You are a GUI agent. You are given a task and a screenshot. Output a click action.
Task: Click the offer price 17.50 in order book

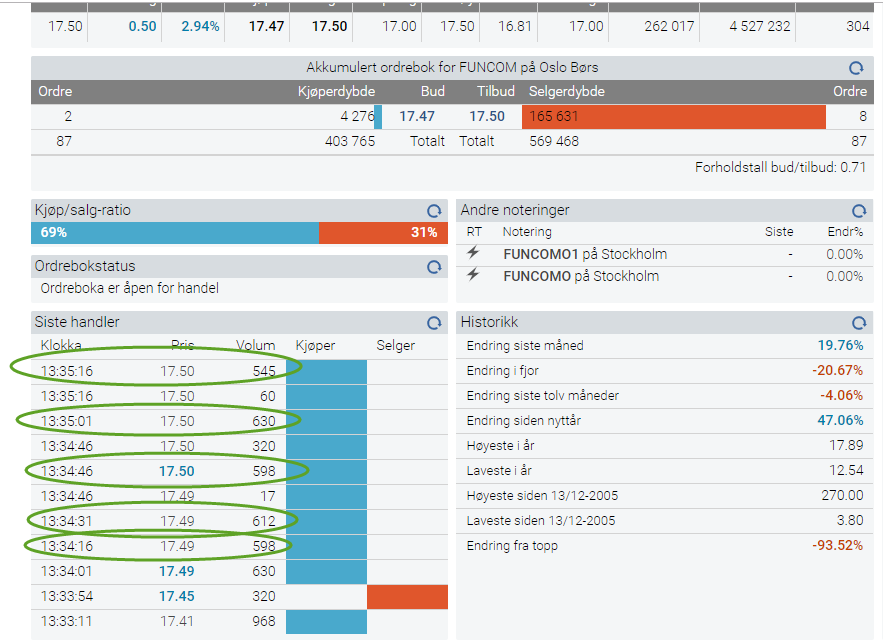tap(487, 117)
